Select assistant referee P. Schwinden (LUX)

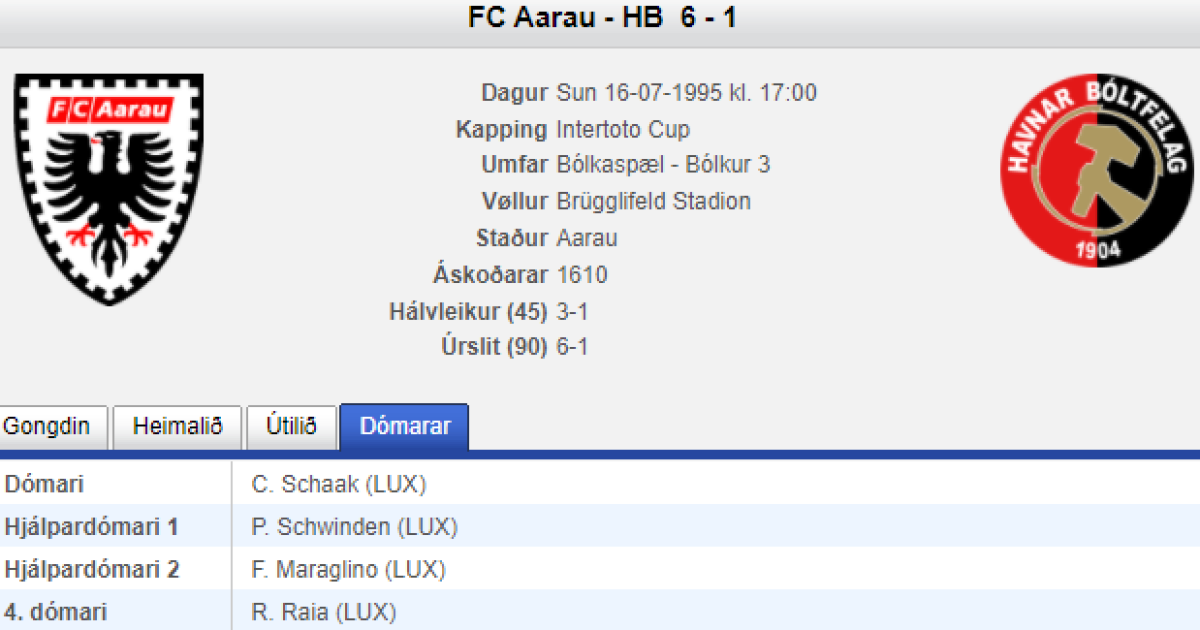click(354, 527)
